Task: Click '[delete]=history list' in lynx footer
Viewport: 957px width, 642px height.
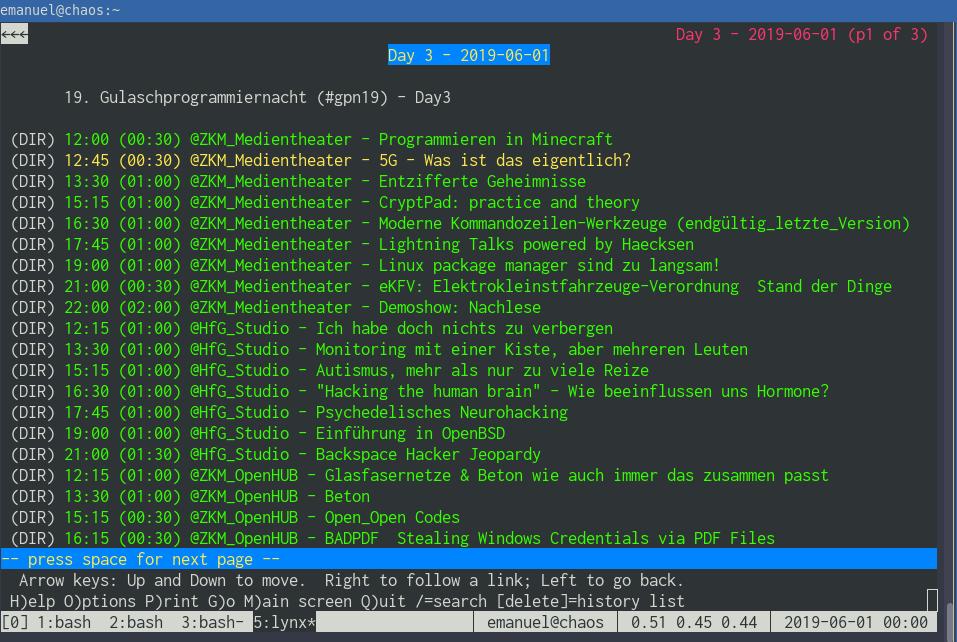Action: point(590,602)
